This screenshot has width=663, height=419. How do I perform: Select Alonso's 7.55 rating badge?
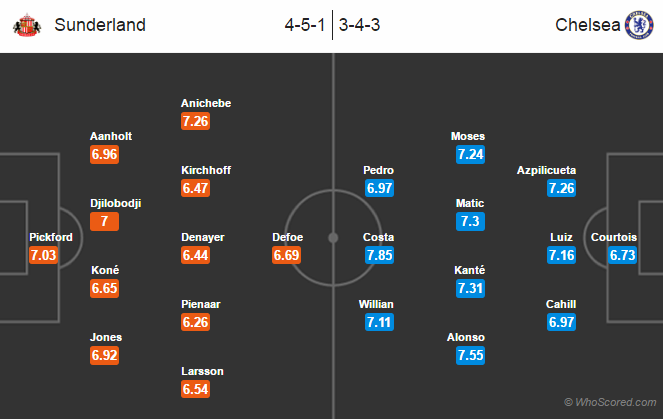coord(470,355)
